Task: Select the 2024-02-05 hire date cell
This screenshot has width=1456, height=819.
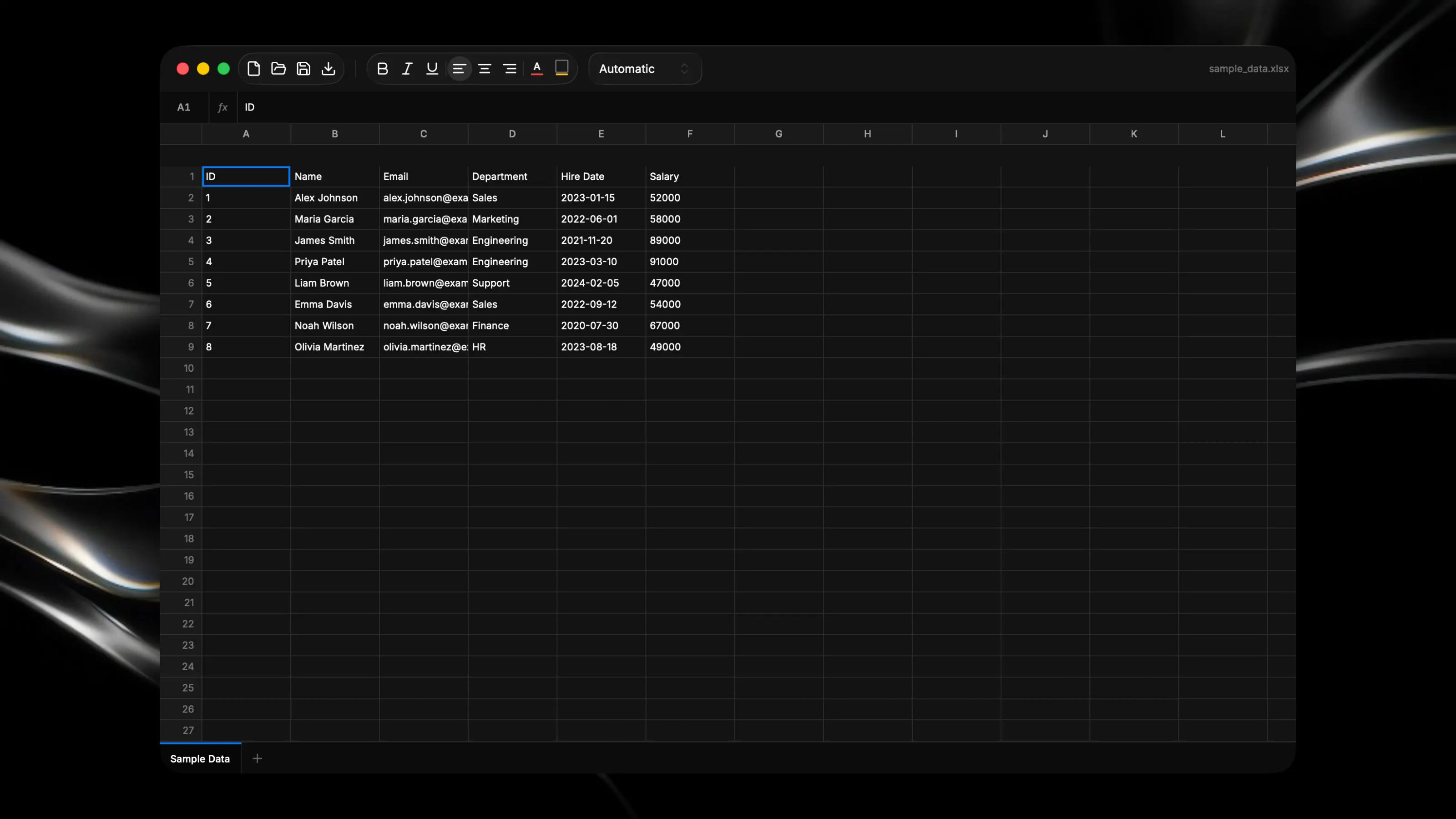Action: point(601,283)
